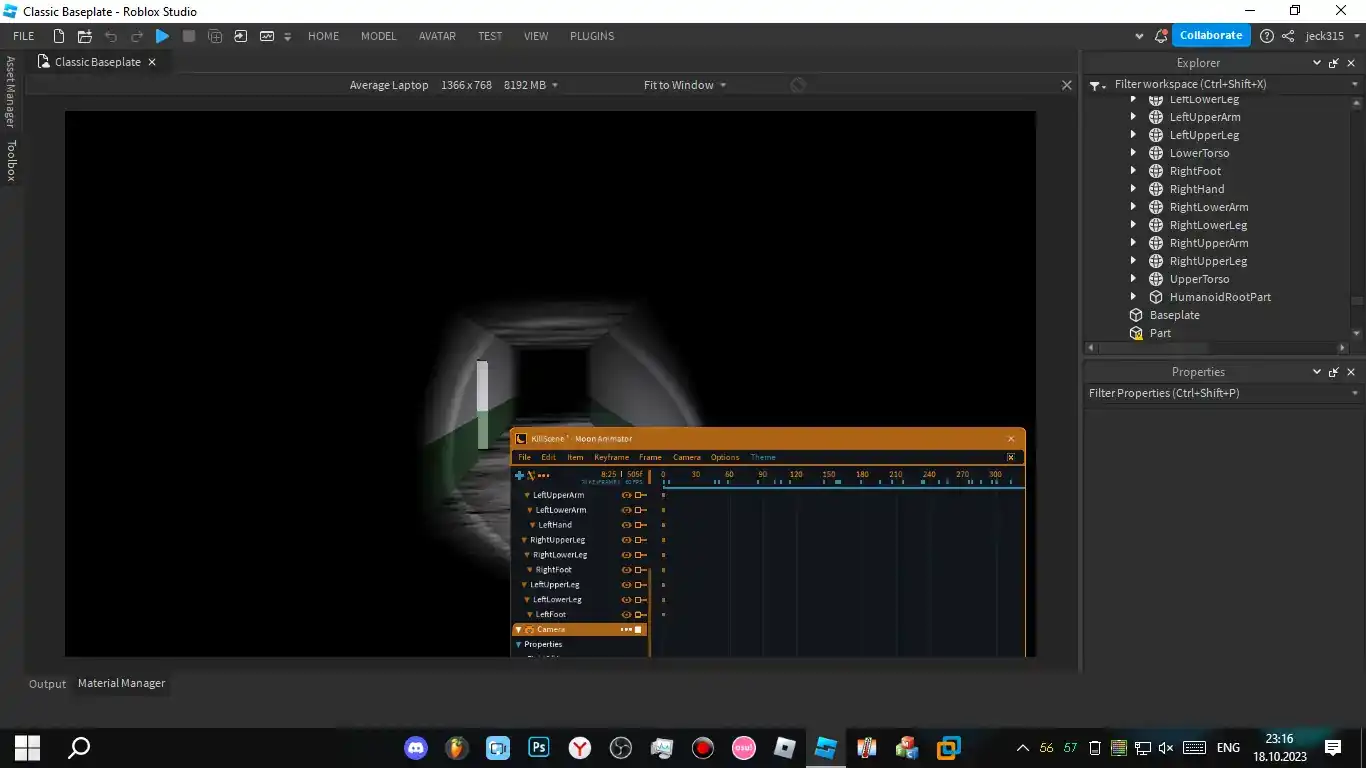Open the Fit to Window dropdown

[685, 85]
